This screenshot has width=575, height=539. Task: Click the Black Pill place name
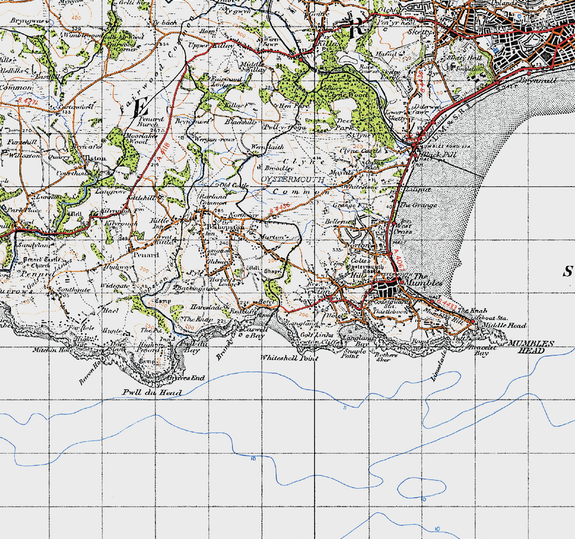(439, 155)
